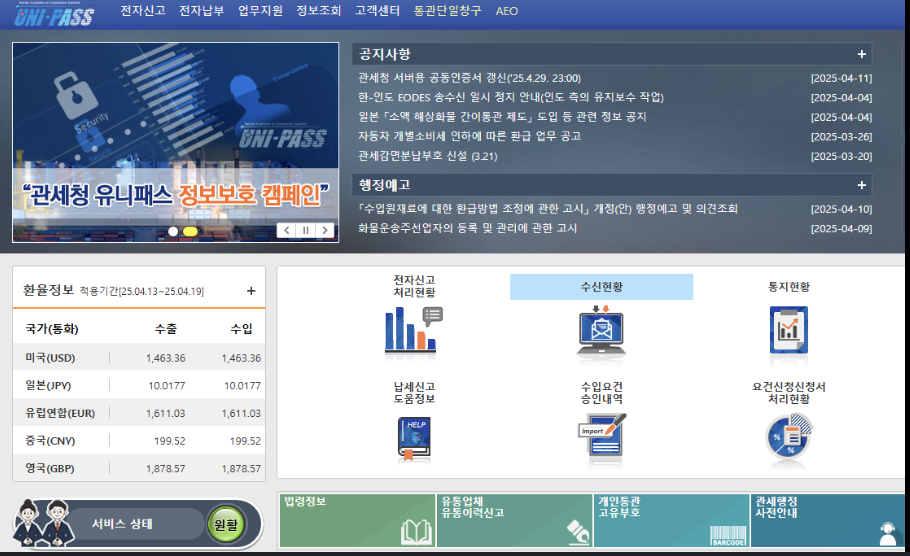Screen dimensions: 910x556
Task: Open the 전자신고 처리현황 bar chart icon
Action: 414,330
